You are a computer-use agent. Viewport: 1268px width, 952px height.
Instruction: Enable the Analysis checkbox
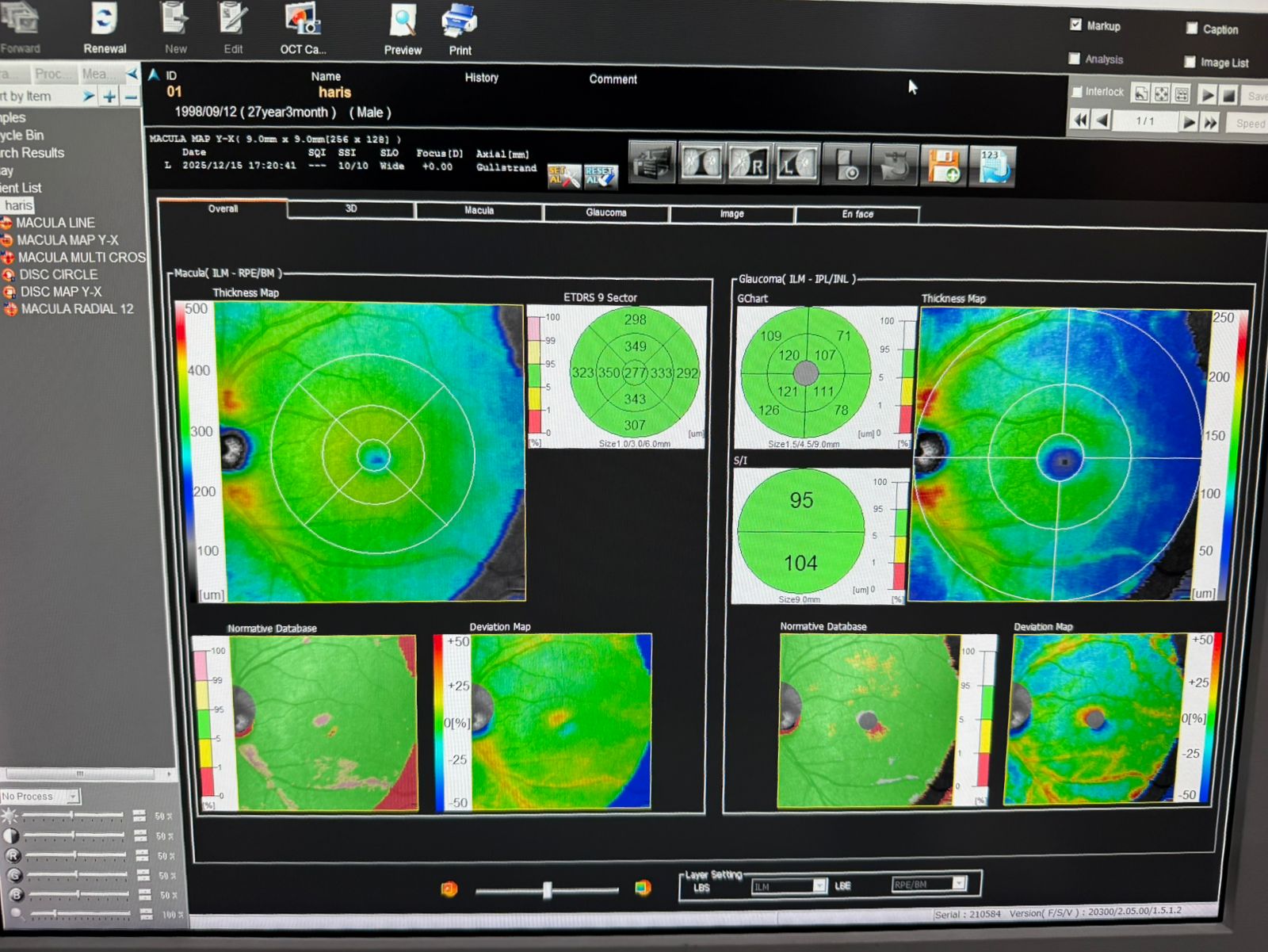point(1075,59)
